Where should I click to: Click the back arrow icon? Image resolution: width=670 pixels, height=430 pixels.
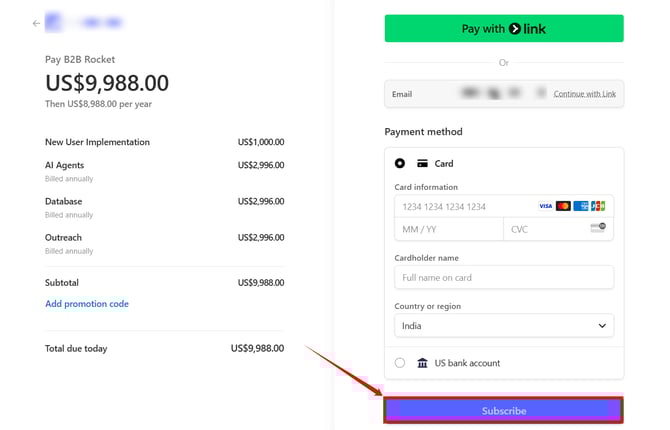(37, 23)
